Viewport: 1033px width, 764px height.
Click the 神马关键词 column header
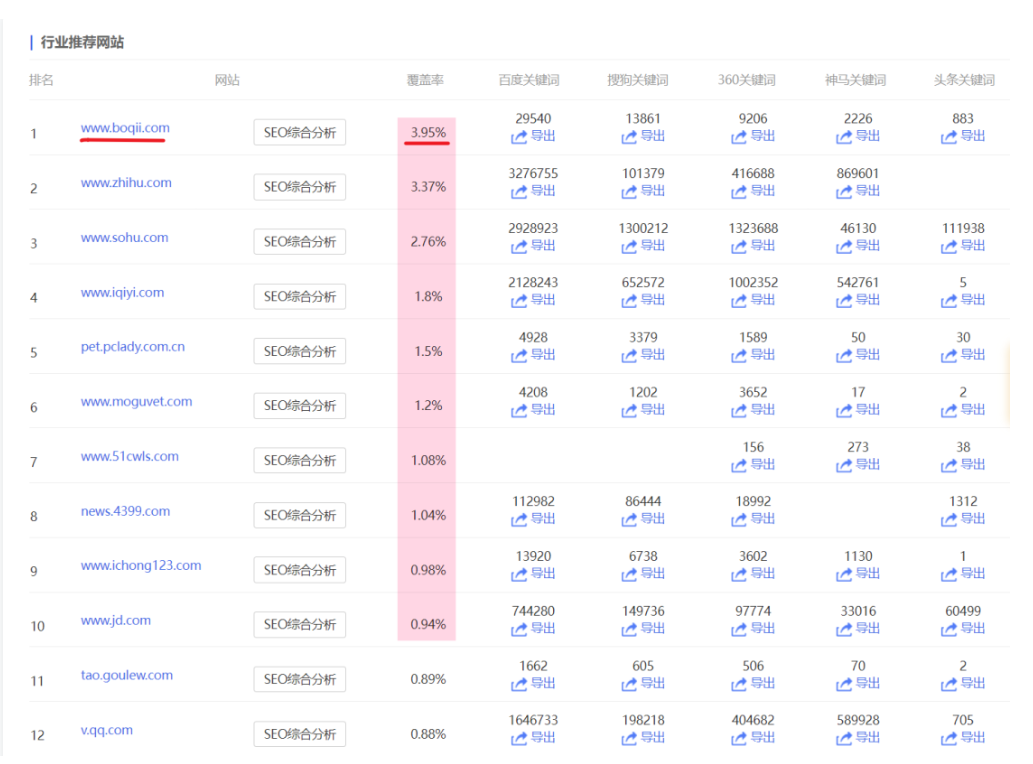click(855, 80)
